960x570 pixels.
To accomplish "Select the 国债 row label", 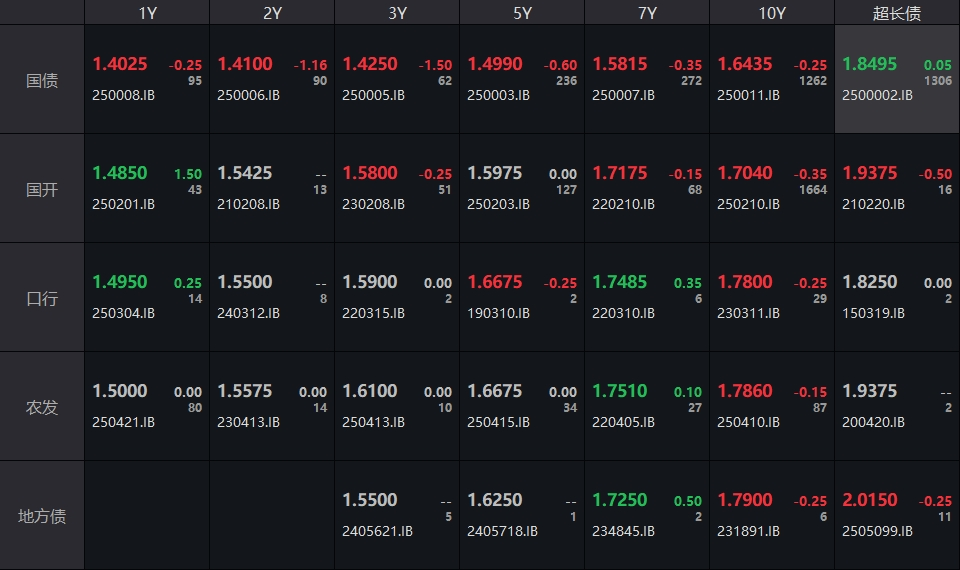I will coord(42,80).
